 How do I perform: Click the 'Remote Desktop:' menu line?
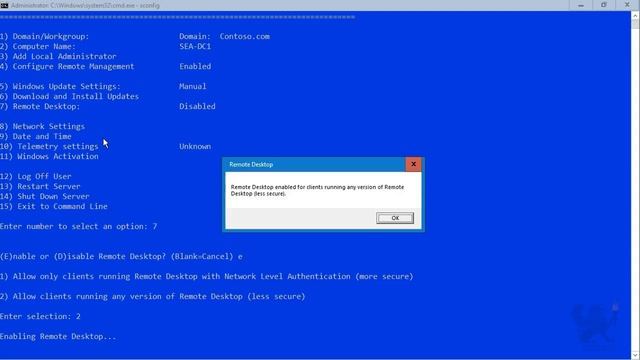(x=40, y=106)
